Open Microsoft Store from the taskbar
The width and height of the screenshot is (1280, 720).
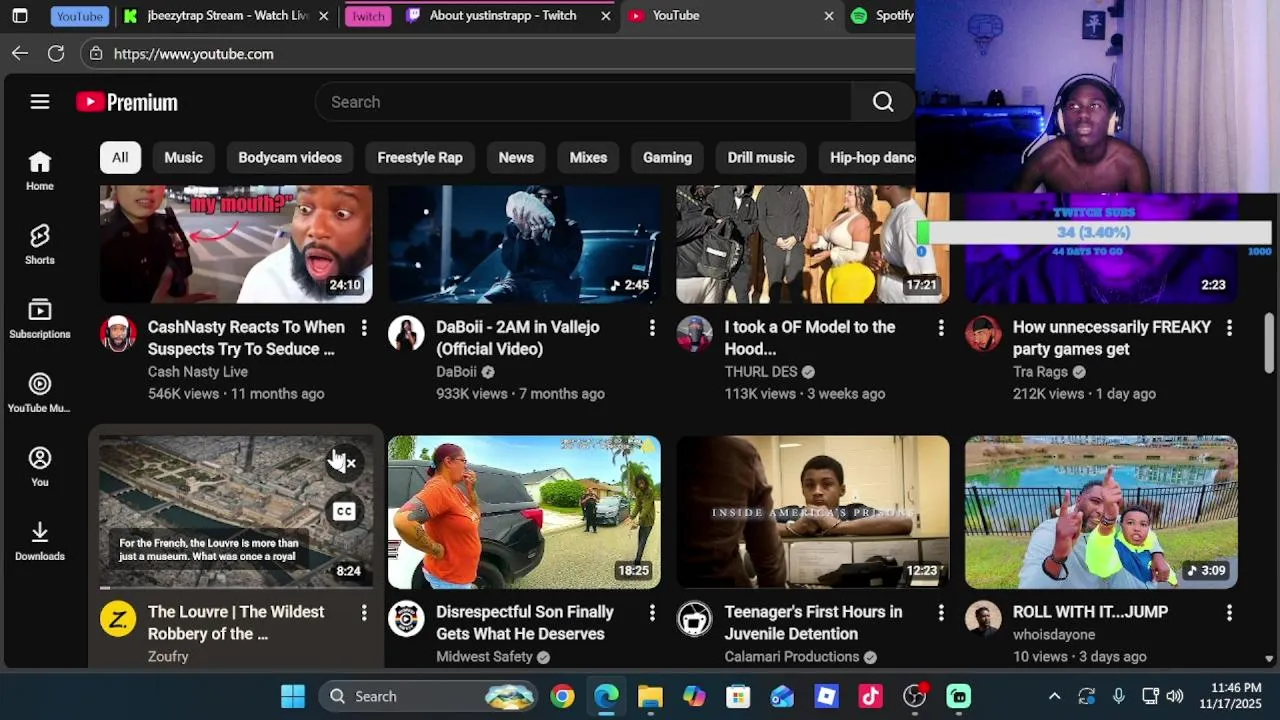pos(738,696)
